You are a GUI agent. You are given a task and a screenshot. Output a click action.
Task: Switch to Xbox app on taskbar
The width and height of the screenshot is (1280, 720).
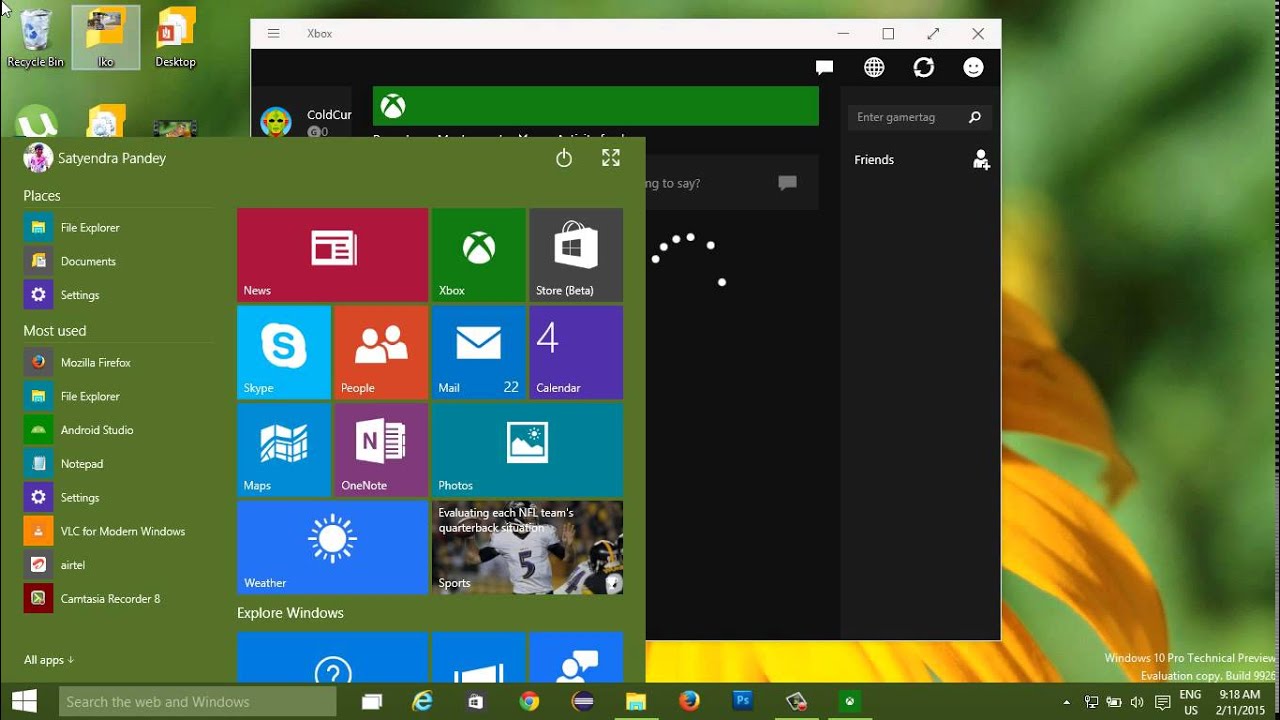click(850, 702)
